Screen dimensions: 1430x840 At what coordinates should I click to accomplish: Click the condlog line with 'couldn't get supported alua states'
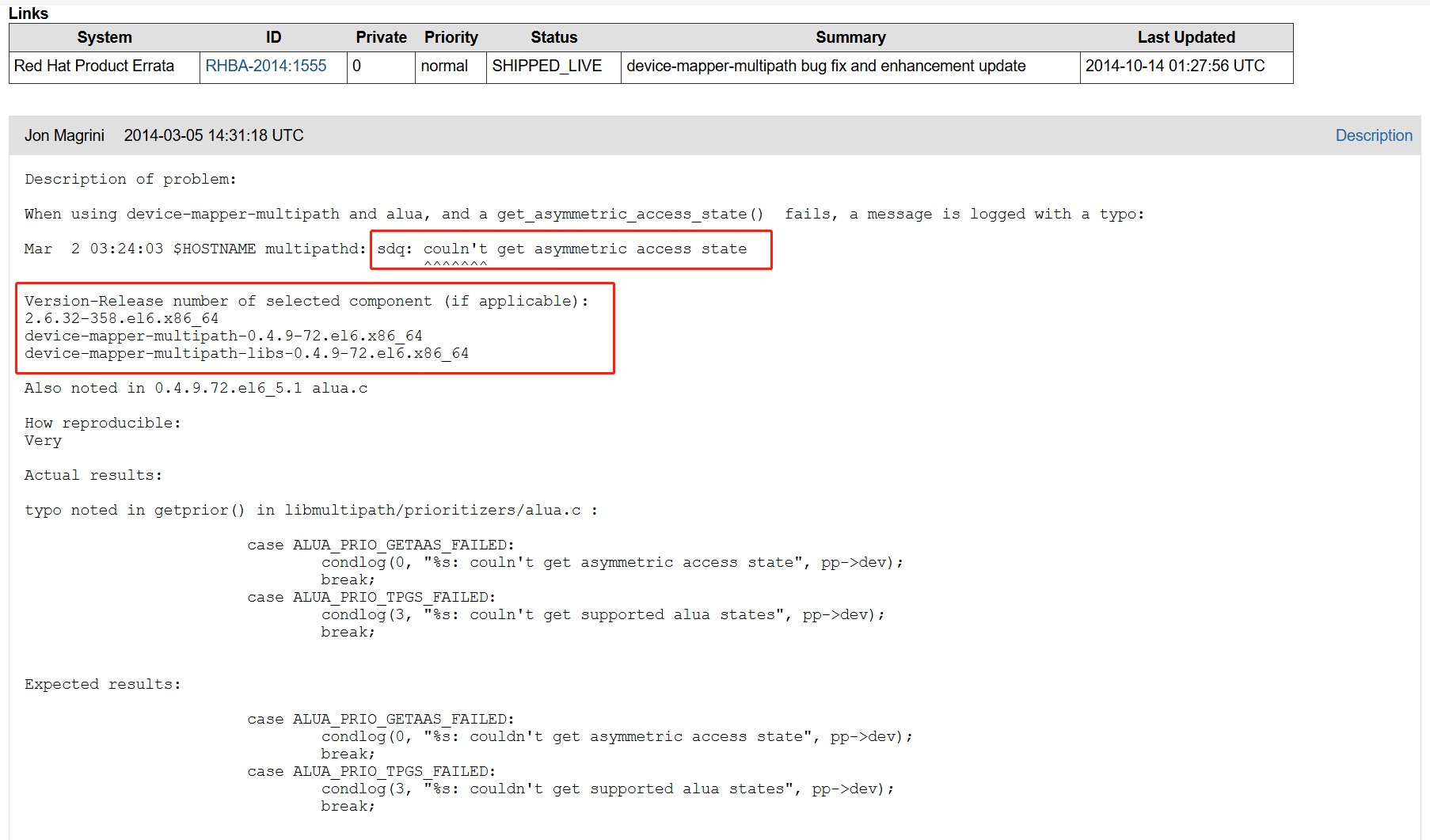pyautogui.click(x=607, y=789)
